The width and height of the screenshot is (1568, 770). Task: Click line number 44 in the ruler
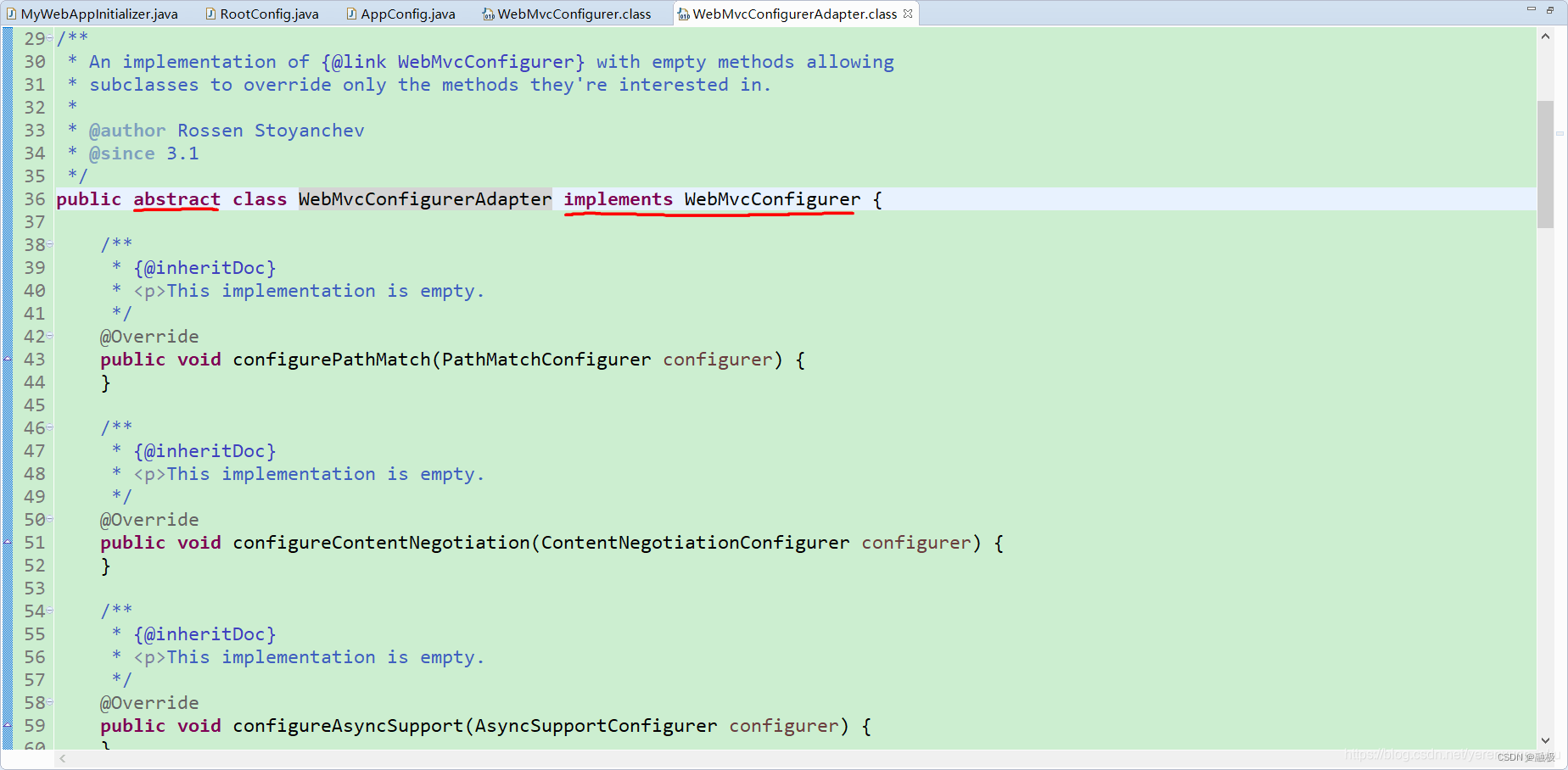coord(35,382)
